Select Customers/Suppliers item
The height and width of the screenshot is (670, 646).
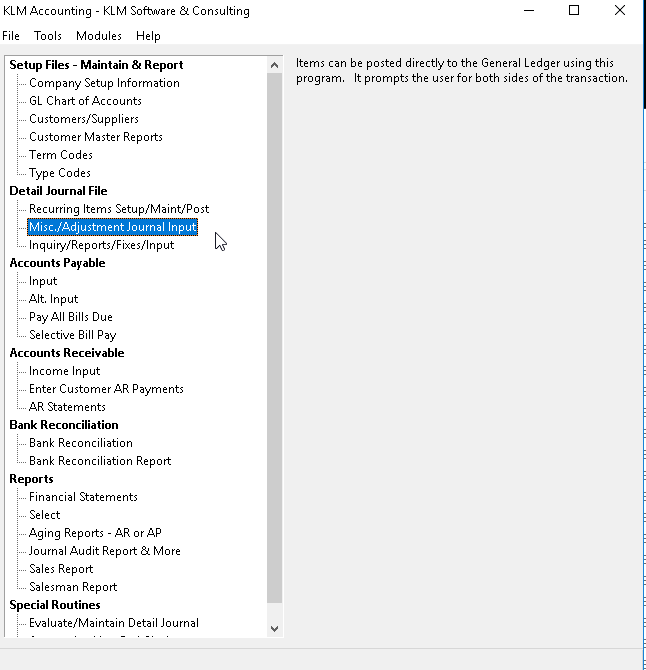[84, 119]
